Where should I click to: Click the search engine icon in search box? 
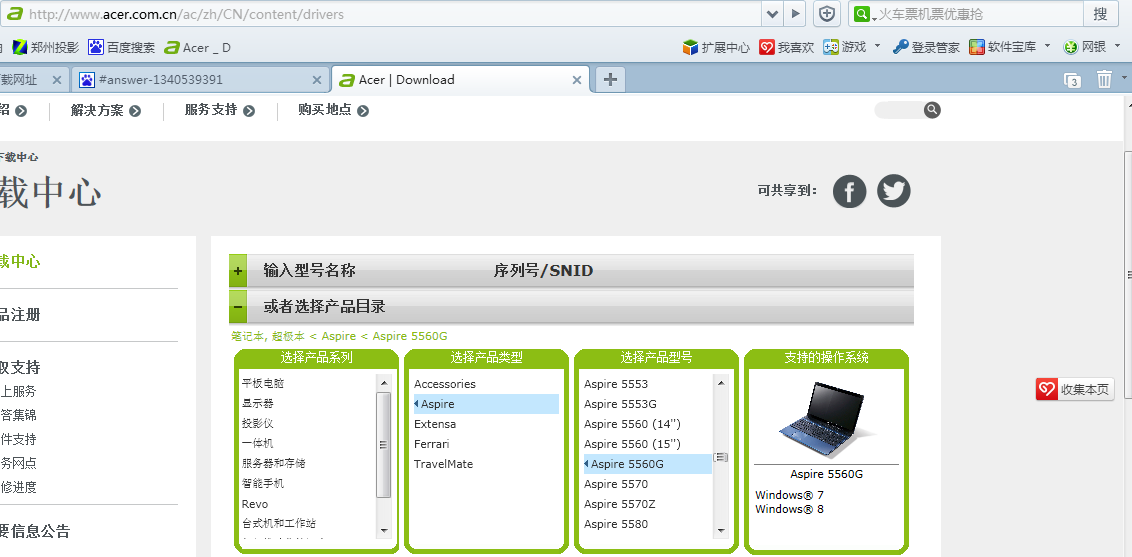tap(861, 14)
